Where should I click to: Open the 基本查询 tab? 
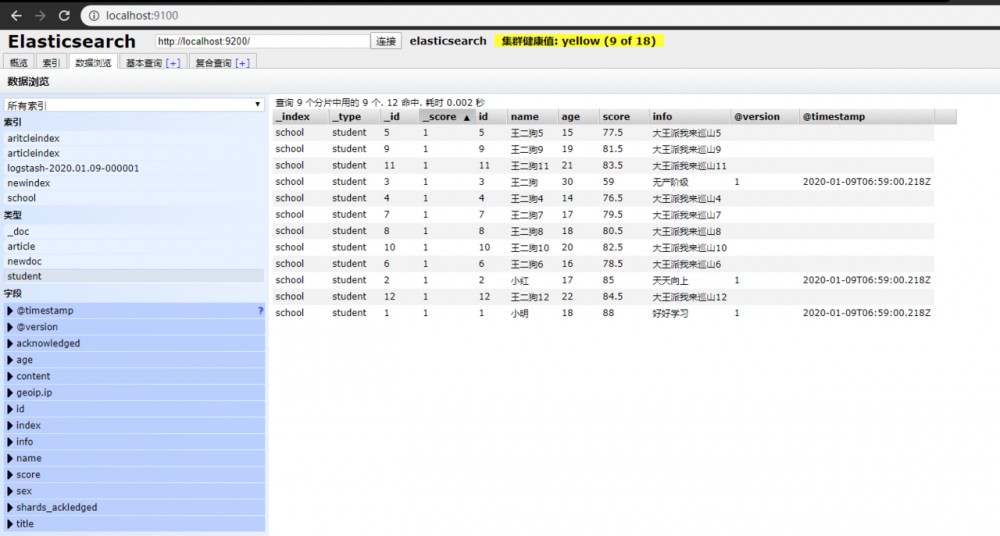pos(144,63)
